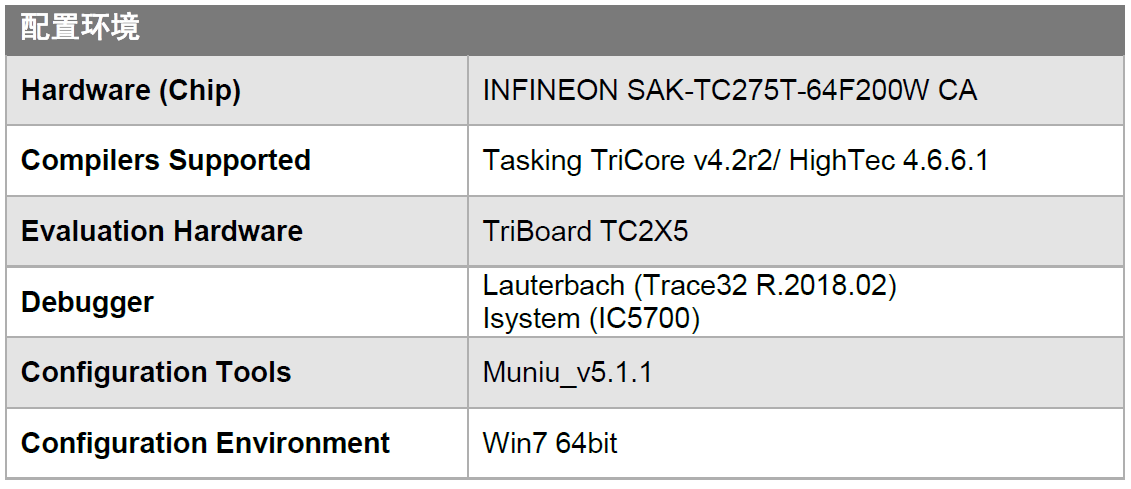Screen dimensions: 1131x489
Task: Select the Configuration Environment label
Action: click(x=206, y=443)
